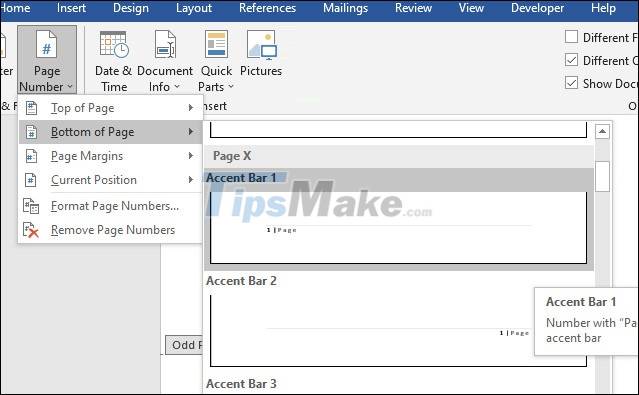This screenshot has width=639, height=395.
Task: Open the Design ribbon tab
Action: click(x=131, y=8)
